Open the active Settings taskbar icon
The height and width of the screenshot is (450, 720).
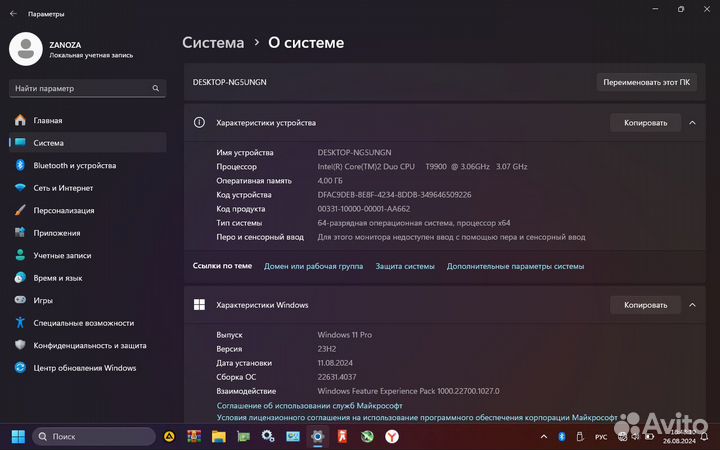pyautogui.click(x=318, y=436)
